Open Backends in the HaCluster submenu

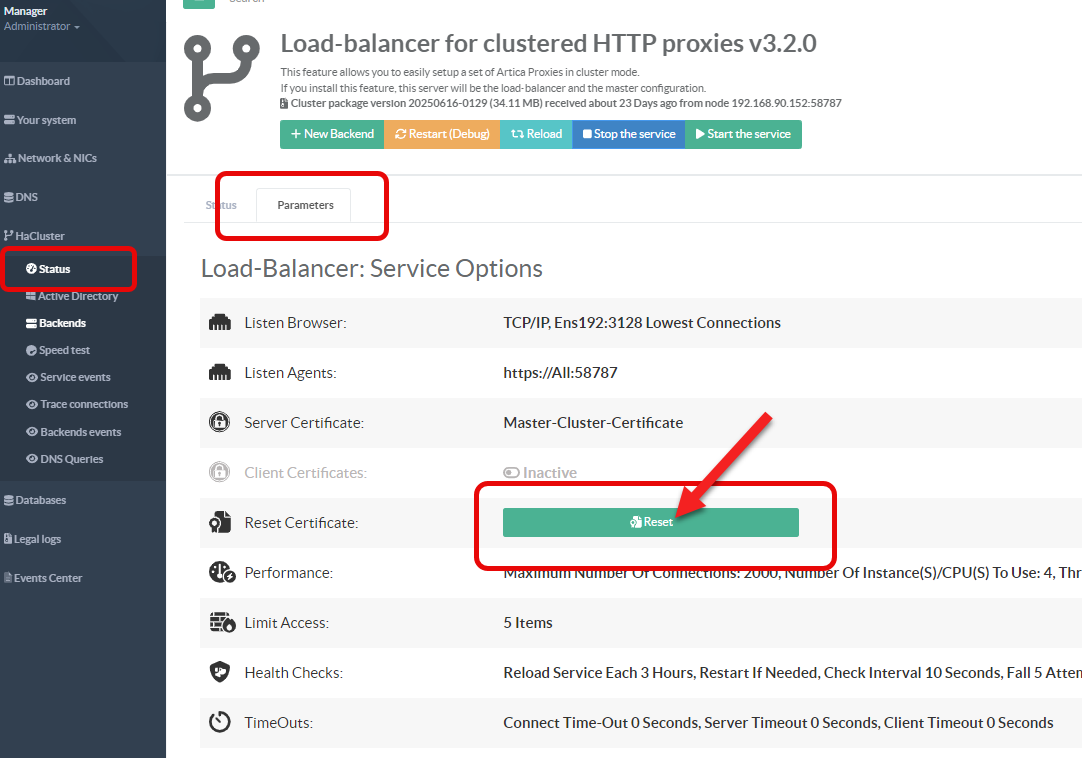[62, 323]
